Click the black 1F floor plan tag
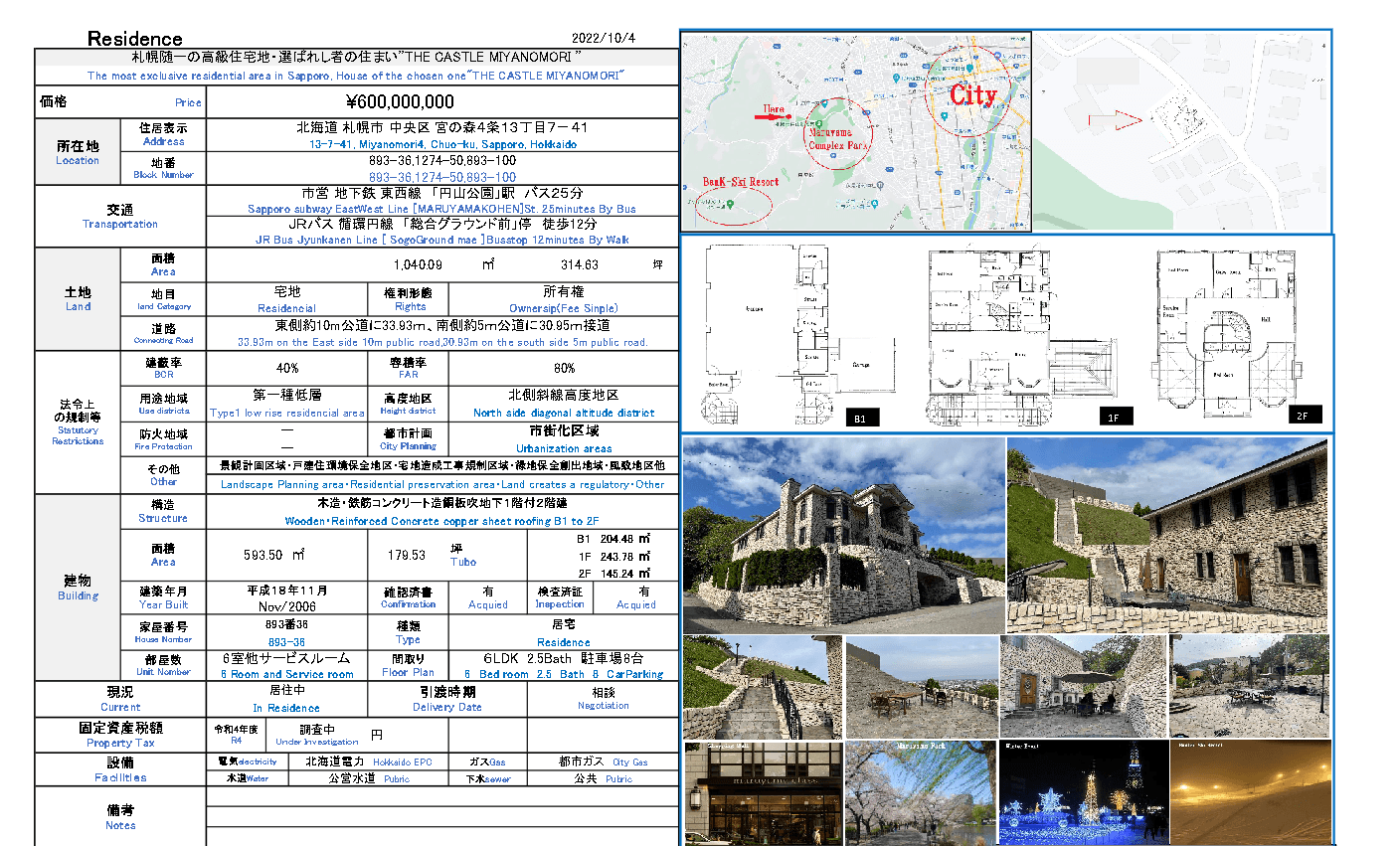Viewport: 1400px width, 846px height. 1114,418
